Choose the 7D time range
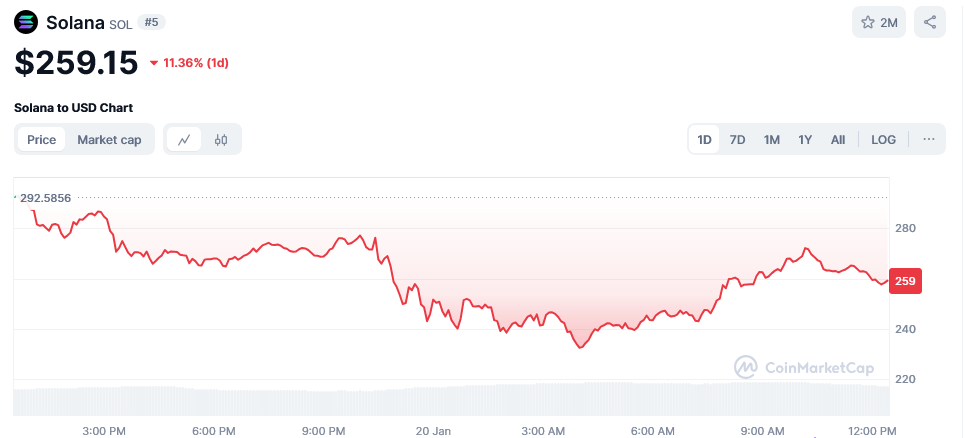Viewport: 965px width, 438px height. (x=737, y=140)
